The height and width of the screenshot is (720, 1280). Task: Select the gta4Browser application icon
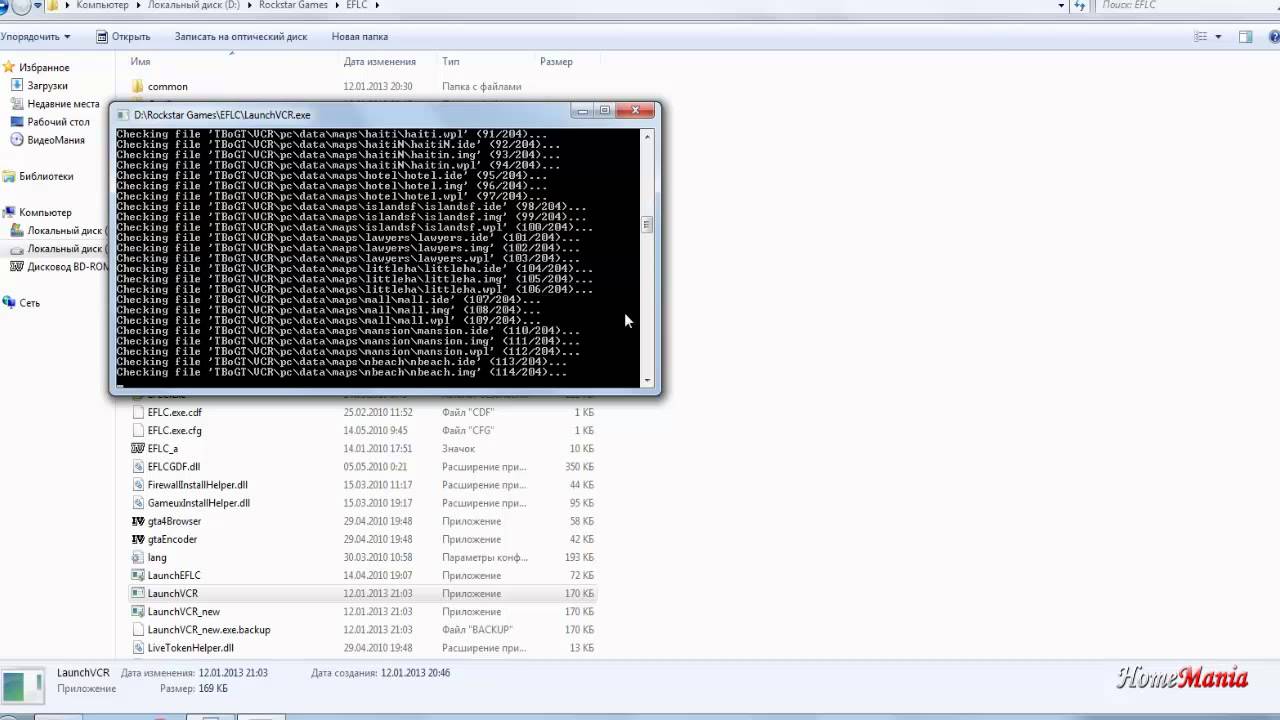[x=138, y=521]
